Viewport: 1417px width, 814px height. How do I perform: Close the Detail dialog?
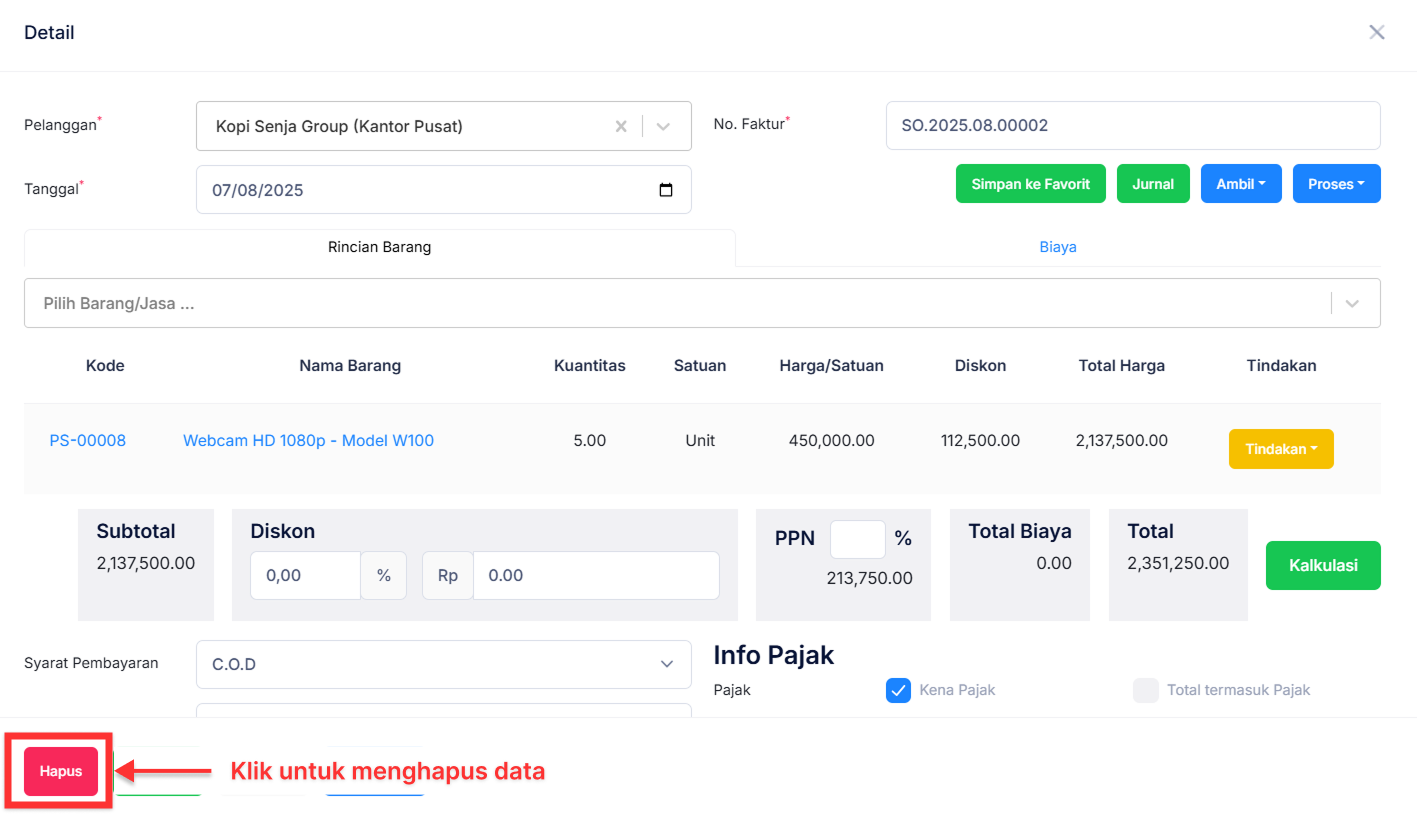coord(1376,31)
